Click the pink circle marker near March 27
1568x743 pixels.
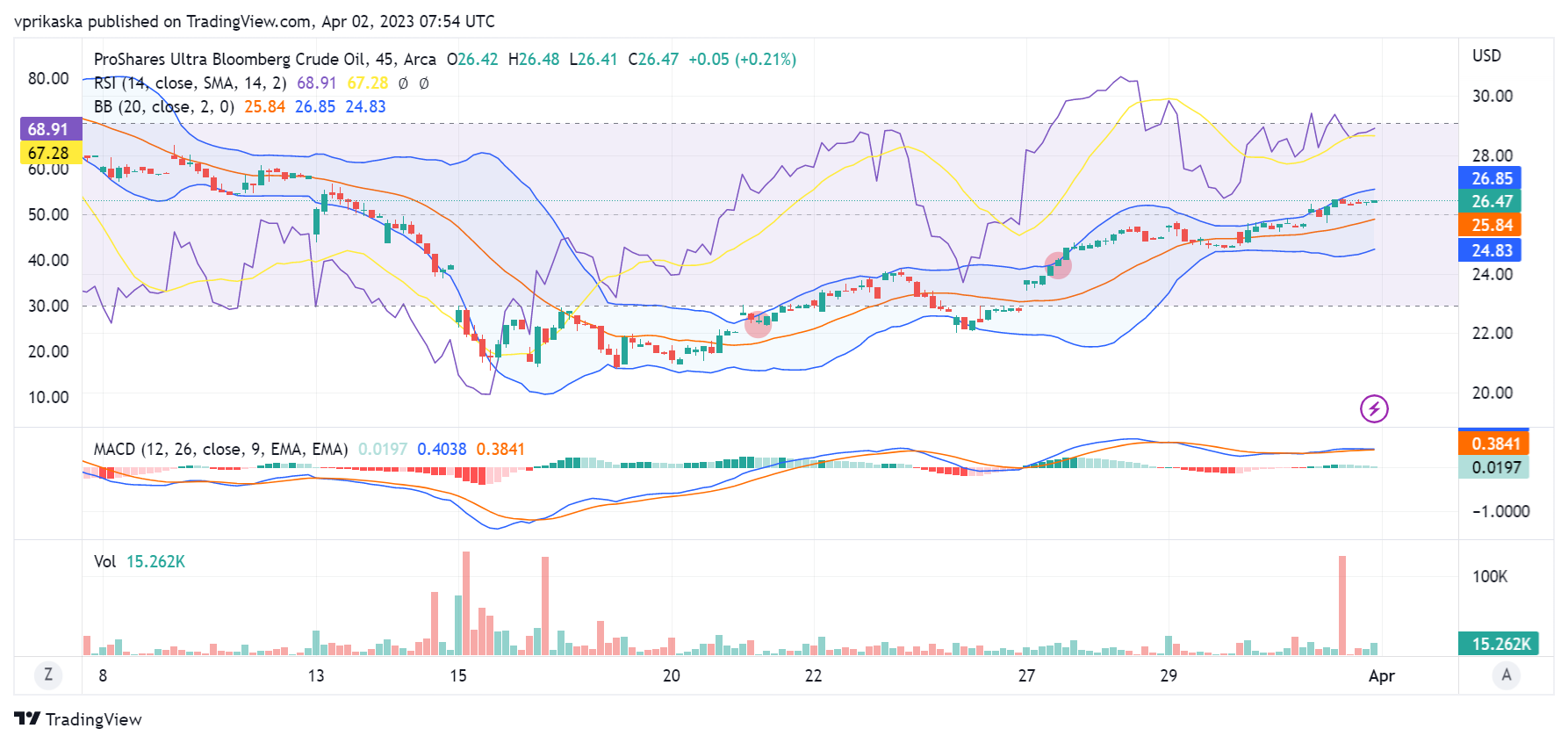pos(1058,265)
